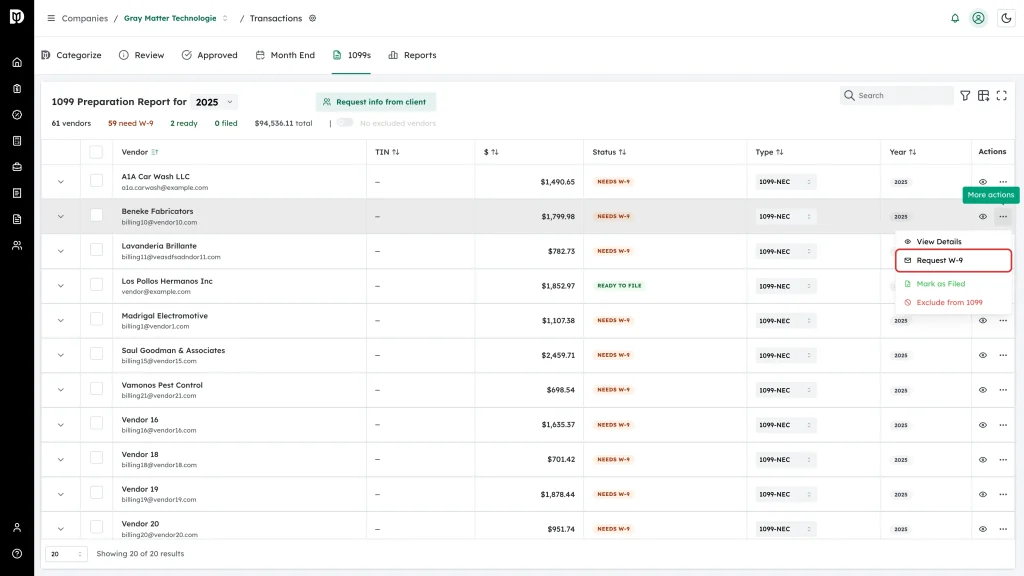Open table column layout settings icon
The image size is (1024, 576).
(984, 96)
